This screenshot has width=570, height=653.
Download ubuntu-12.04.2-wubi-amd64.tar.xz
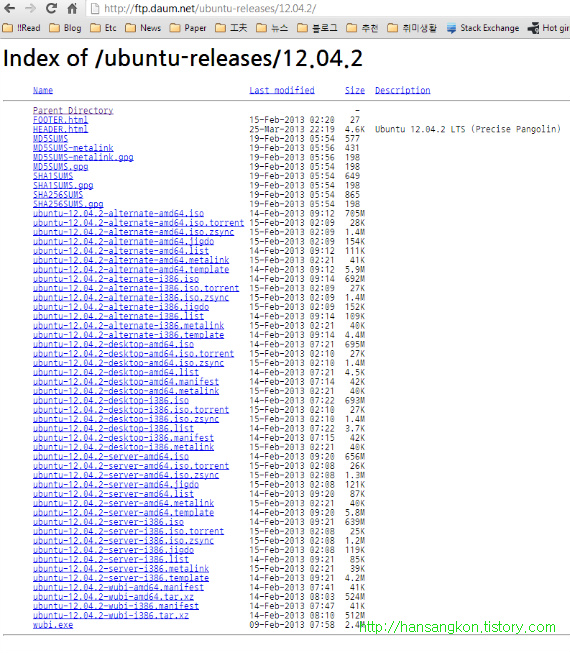113,597
